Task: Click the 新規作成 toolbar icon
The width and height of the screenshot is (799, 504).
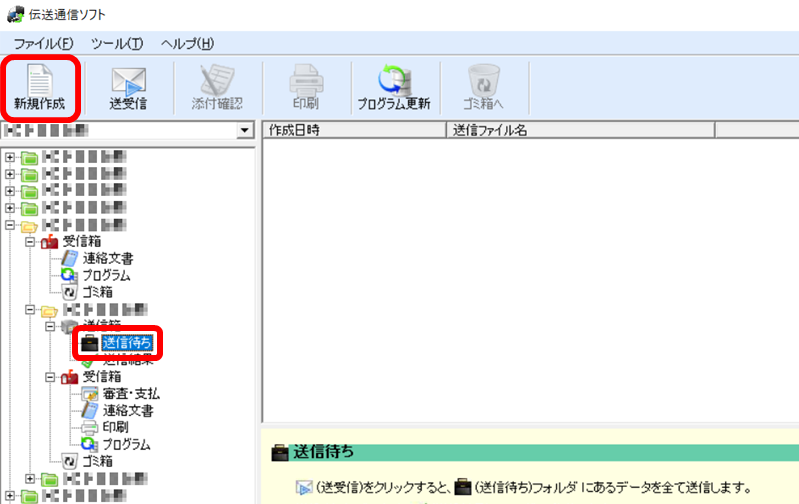Action: [41, 87]
